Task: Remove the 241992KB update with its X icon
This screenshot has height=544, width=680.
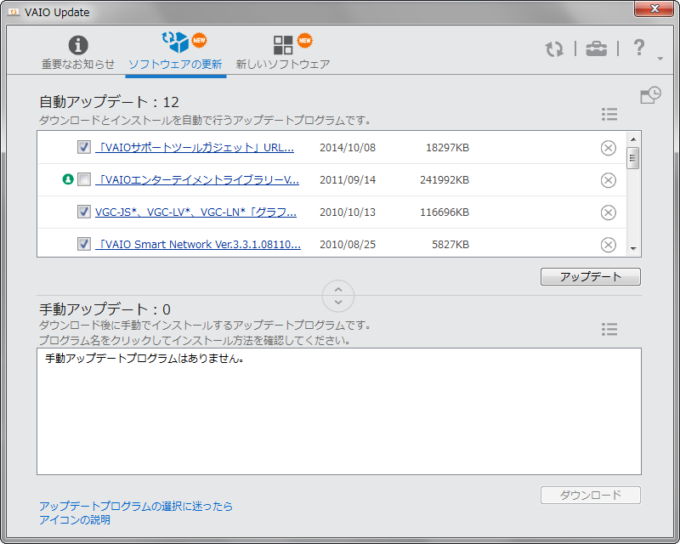Action: click(608, 180)
